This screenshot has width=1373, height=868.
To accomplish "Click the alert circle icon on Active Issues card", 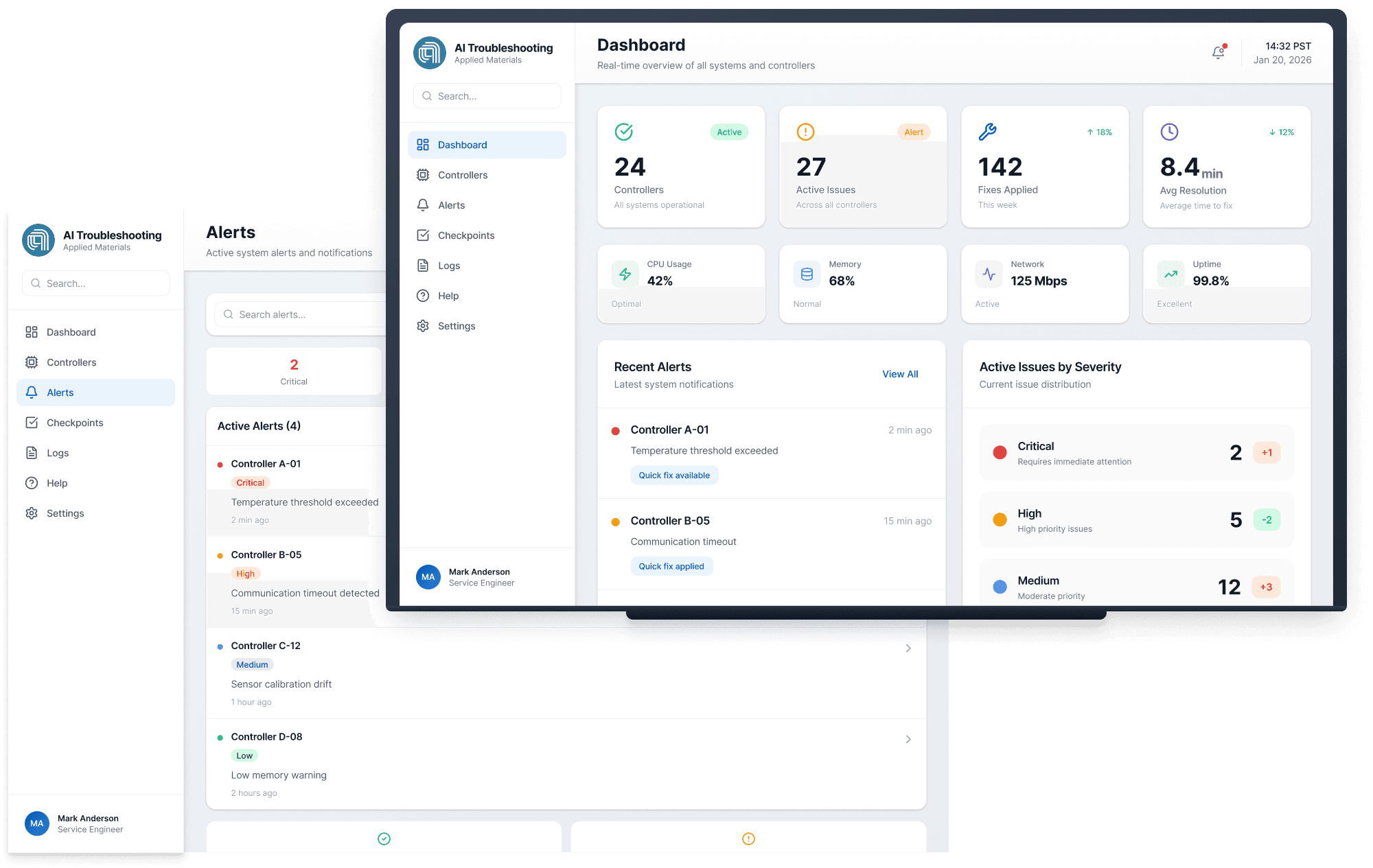I will point(805,132).
